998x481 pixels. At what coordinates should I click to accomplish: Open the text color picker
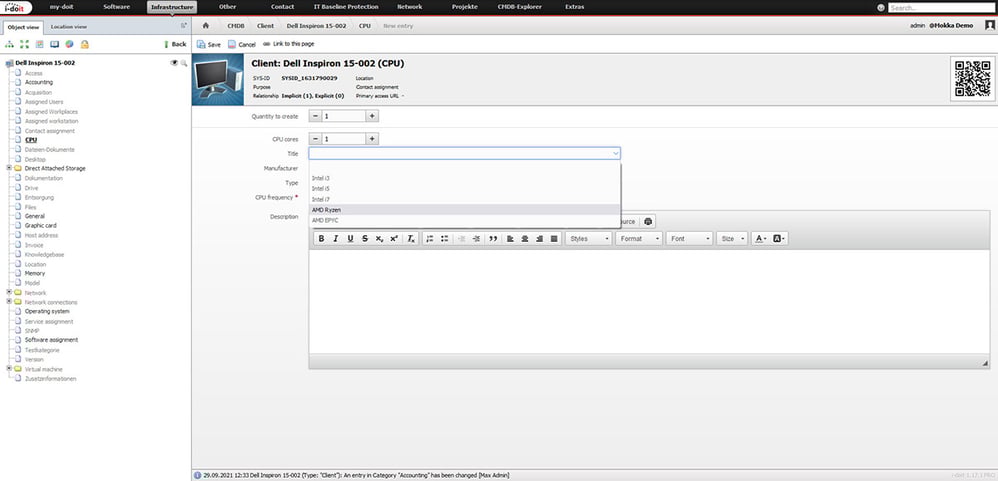[760, 239]
